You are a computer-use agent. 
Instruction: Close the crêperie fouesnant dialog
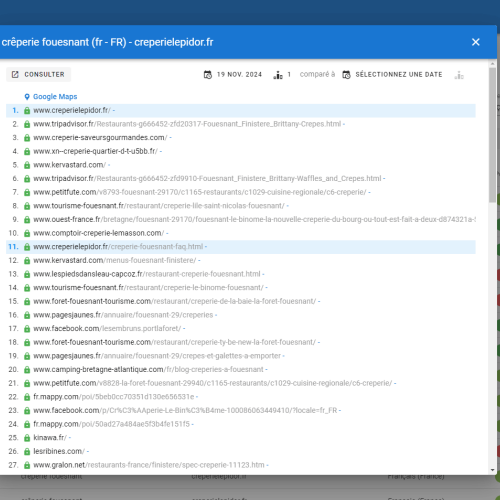[x=475, y=42]
